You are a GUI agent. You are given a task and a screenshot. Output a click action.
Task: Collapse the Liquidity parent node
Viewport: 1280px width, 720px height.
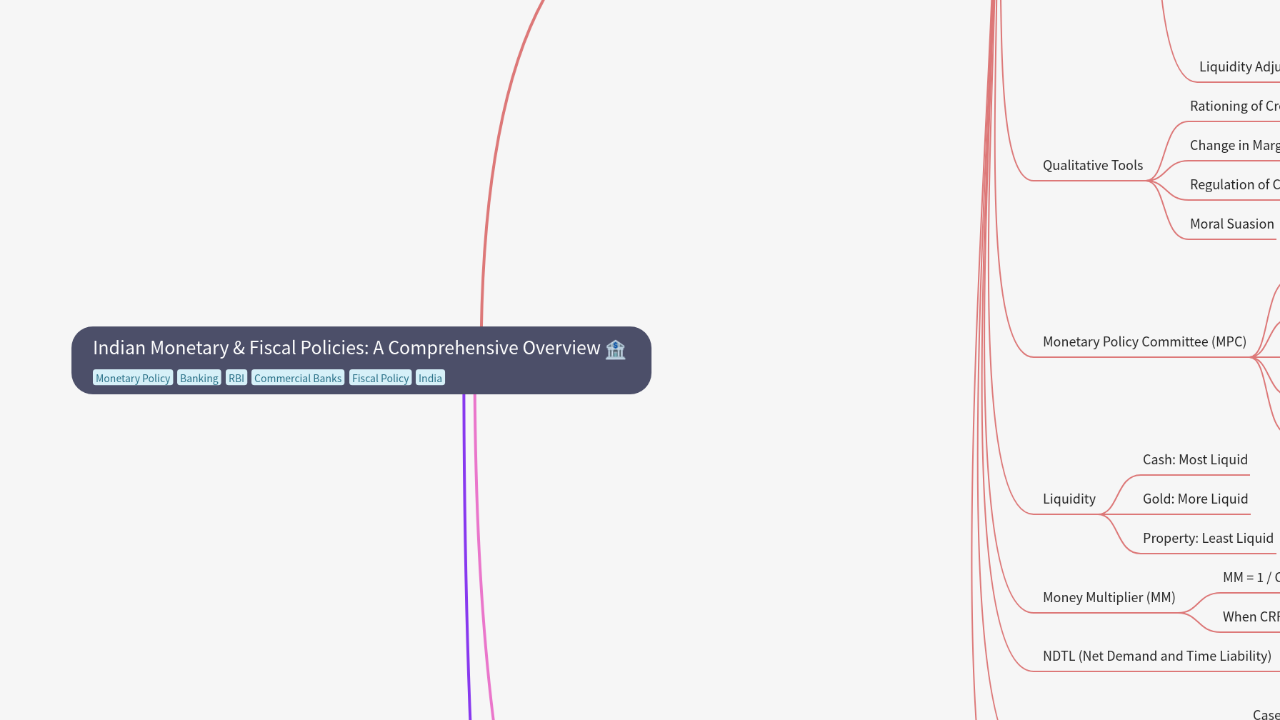[1069, 499]
